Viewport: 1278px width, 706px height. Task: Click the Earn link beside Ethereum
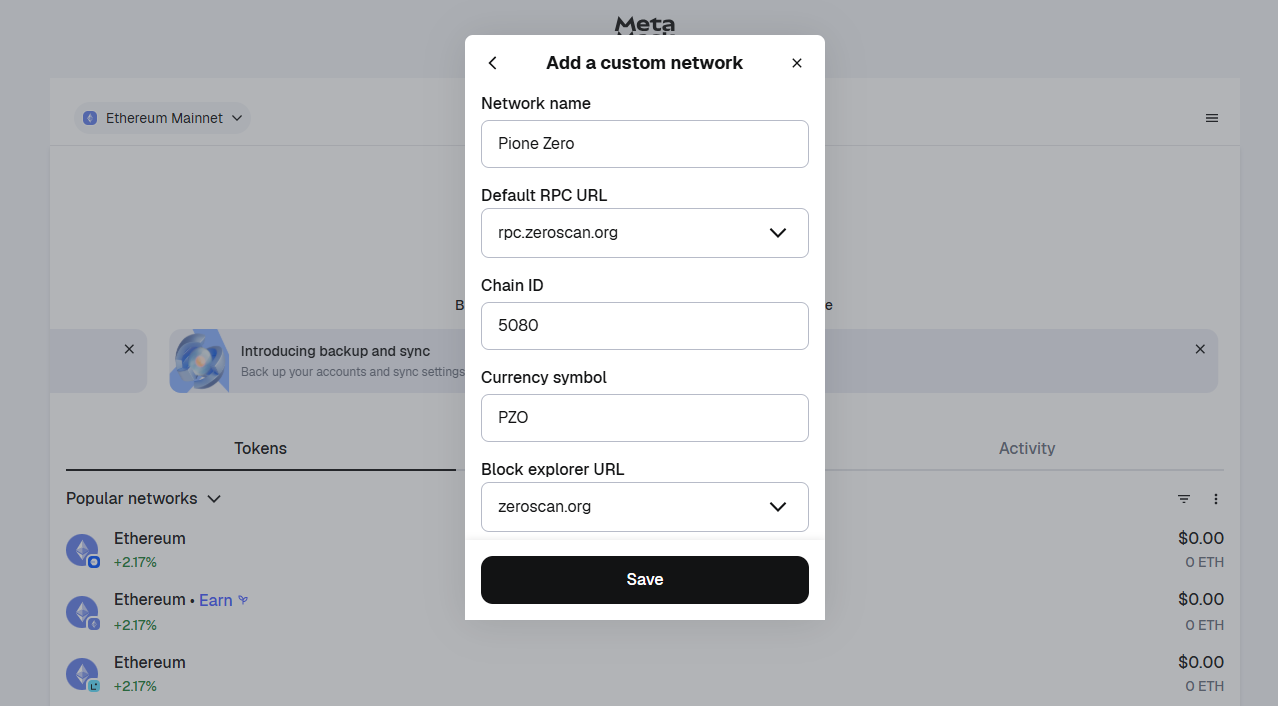tap(216, 600)
